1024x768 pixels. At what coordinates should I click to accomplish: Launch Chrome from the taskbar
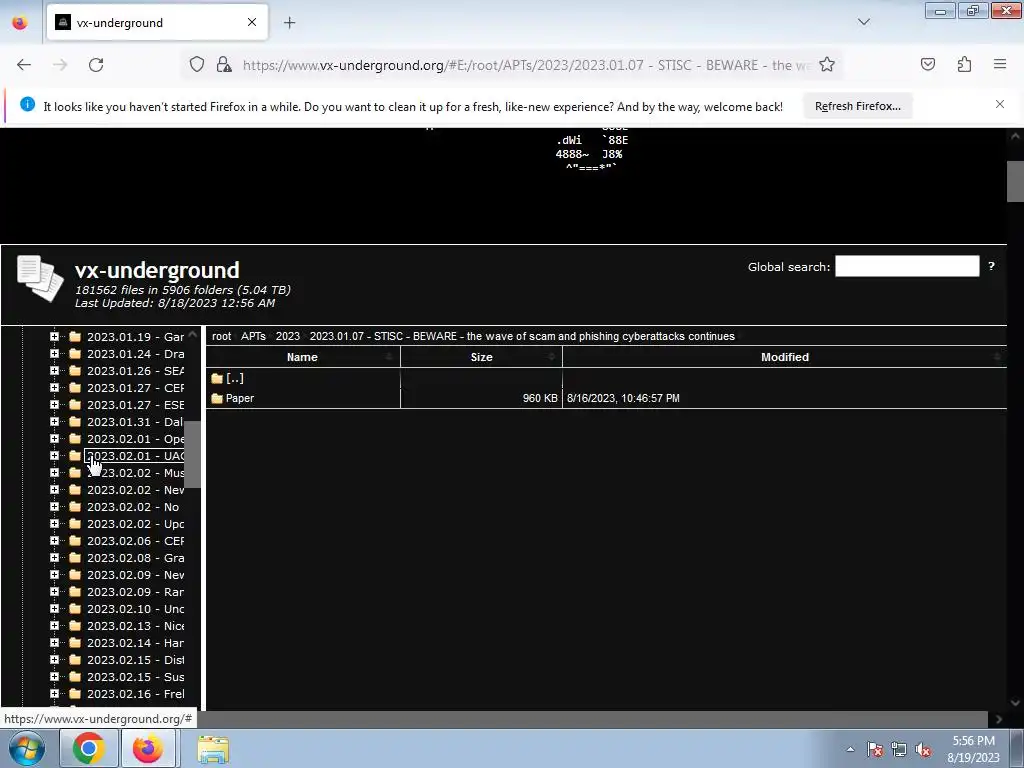[88, 748]
